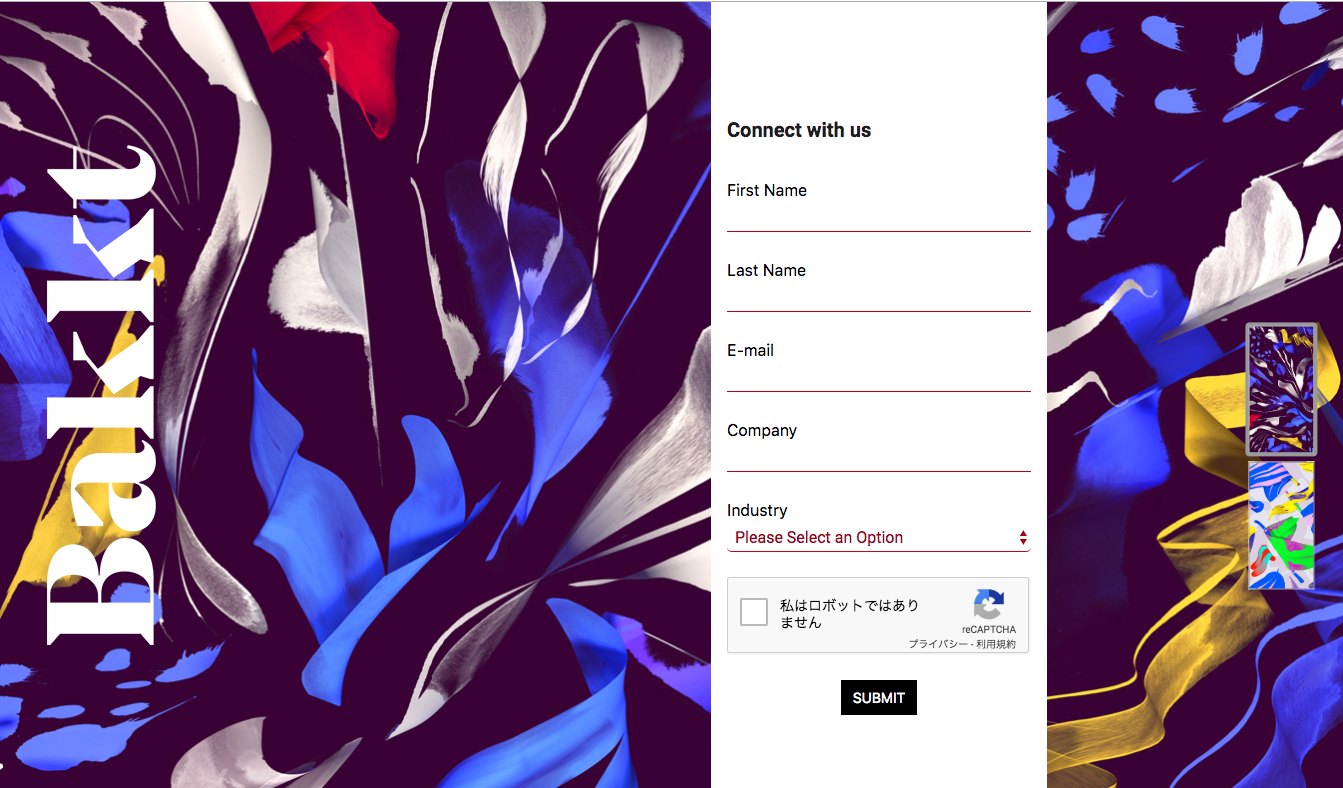Image resolution: width=1343 pixels, height=788 pixels.
Task: Open the Industry "Please Select an Option" dropdown
Action: coord(878,538)
